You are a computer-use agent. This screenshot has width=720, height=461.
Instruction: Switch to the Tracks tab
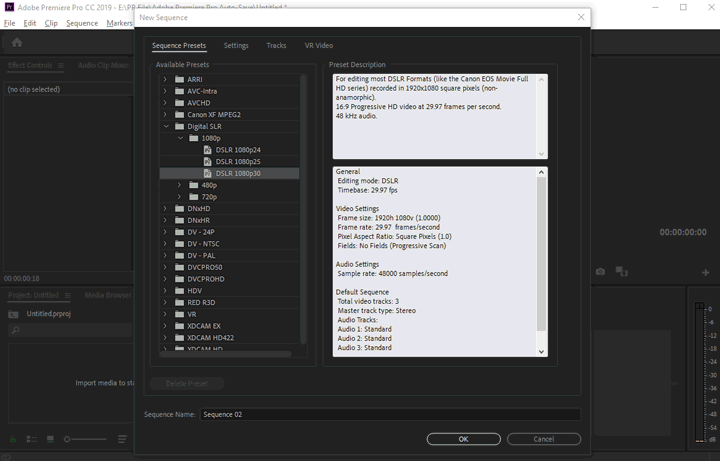pyautogui.click(x=276, y=45)
